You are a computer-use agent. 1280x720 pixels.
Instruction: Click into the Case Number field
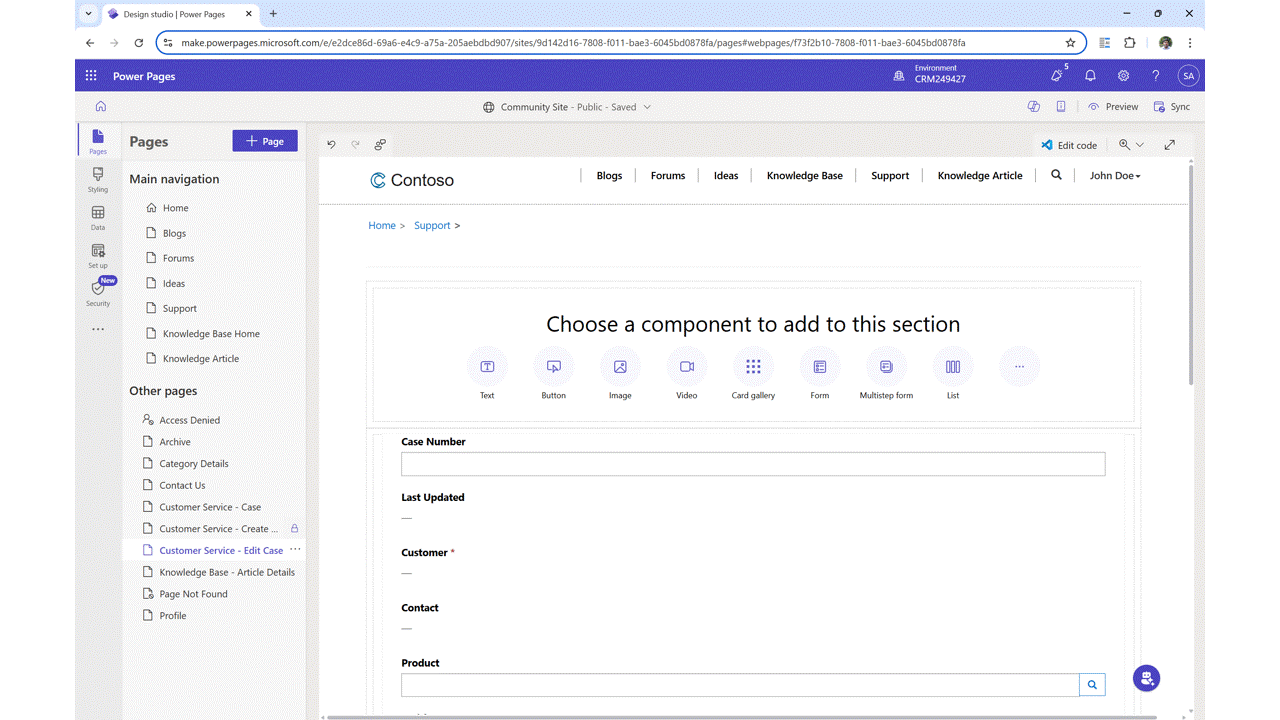coord(752,464)
